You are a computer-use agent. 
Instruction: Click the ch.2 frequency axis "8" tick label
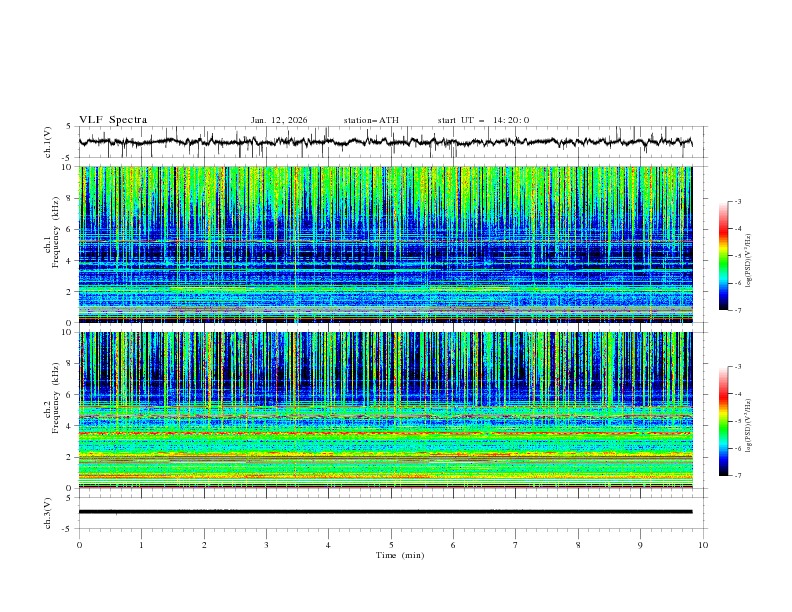[x=70, y=364]
